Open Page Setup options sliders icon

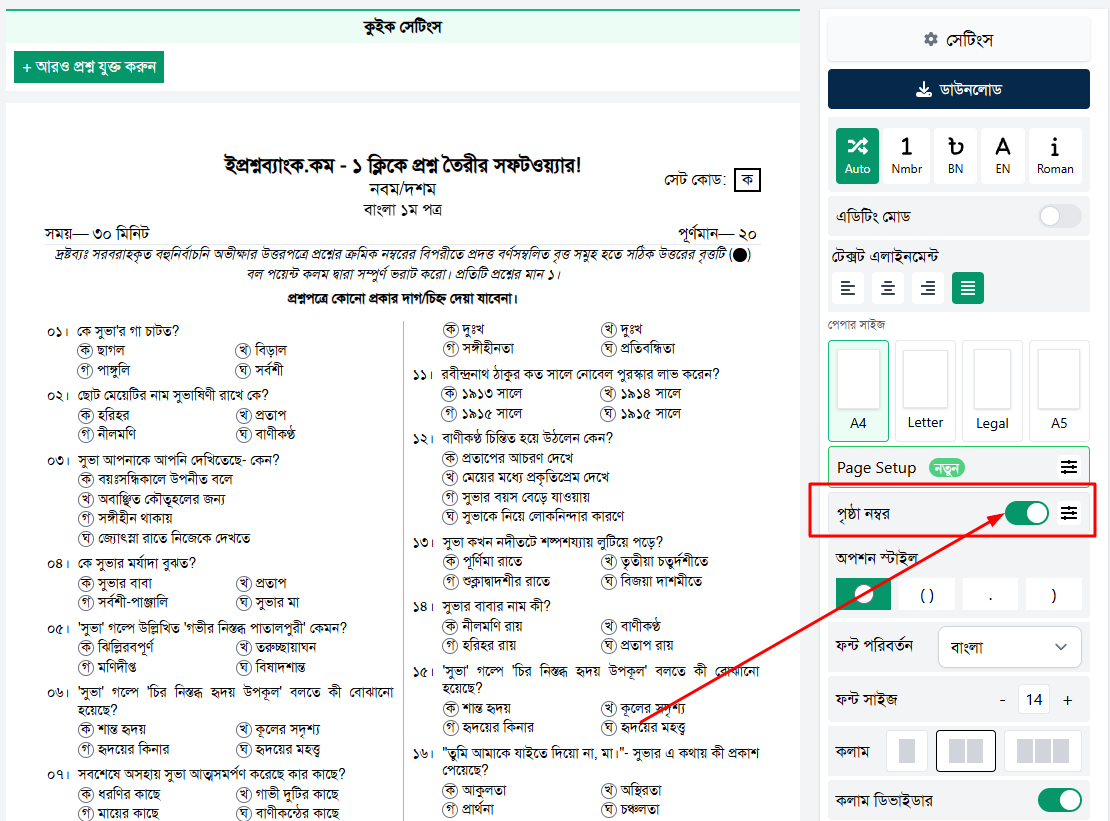click(1069, 467)
